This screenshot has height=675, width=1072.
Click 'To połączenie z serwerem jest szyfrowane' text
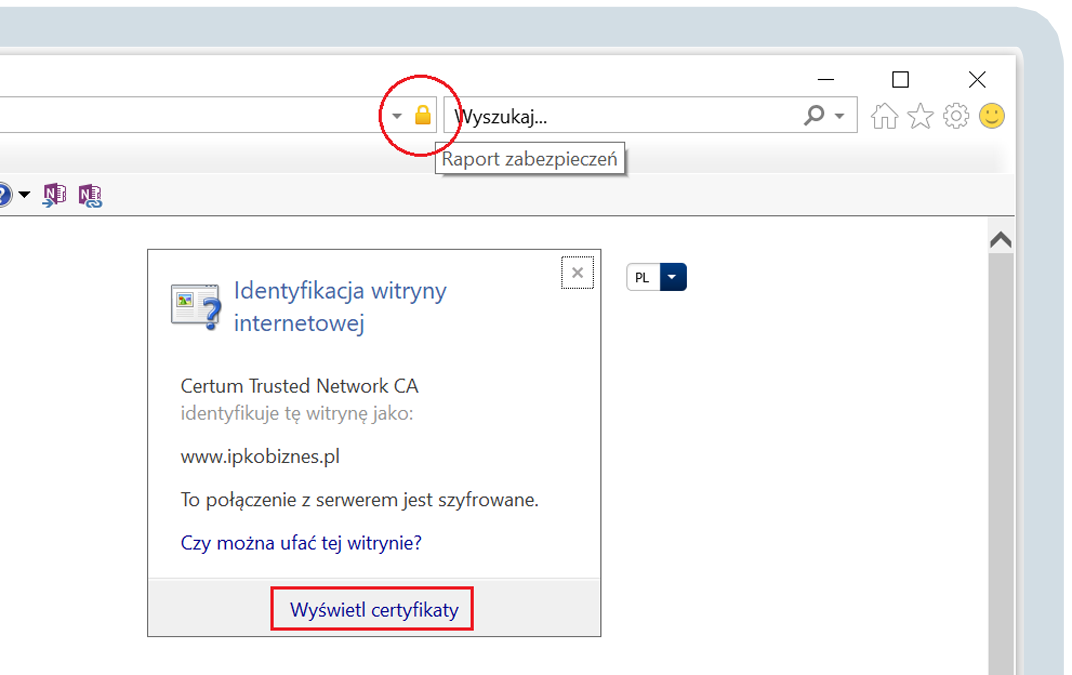tap(360, 500)
